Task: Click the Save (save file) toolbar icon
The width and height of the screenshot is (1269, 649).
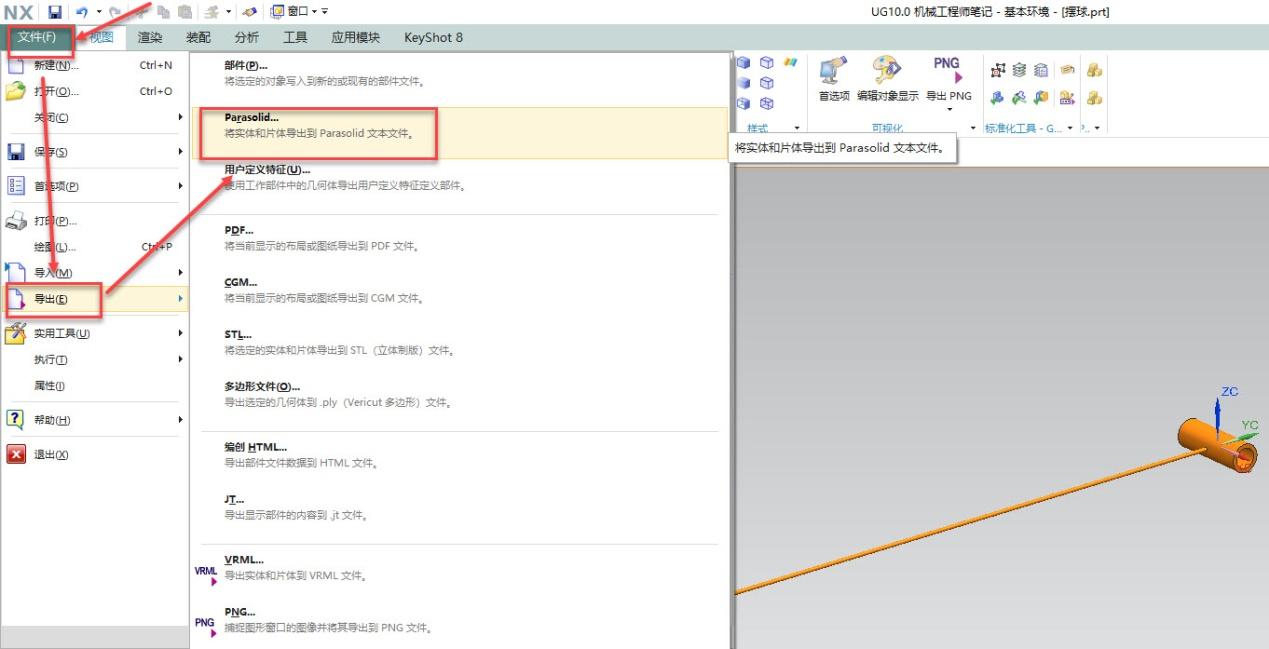Action: click(x=56, y=11)
